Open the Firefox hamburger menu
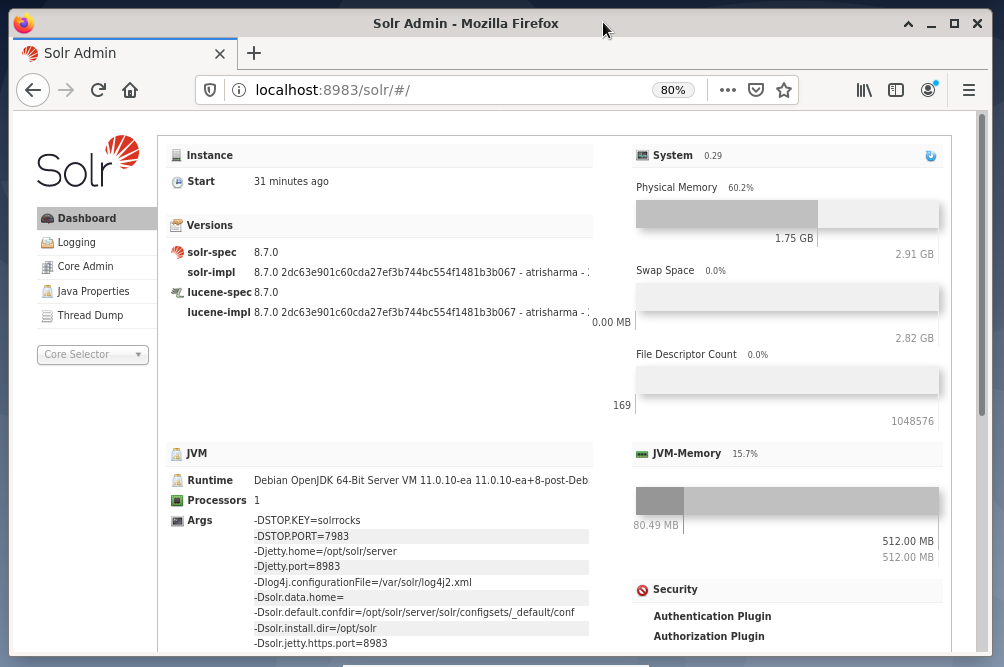The image size is (1004, 667). [x=968, y=90]
